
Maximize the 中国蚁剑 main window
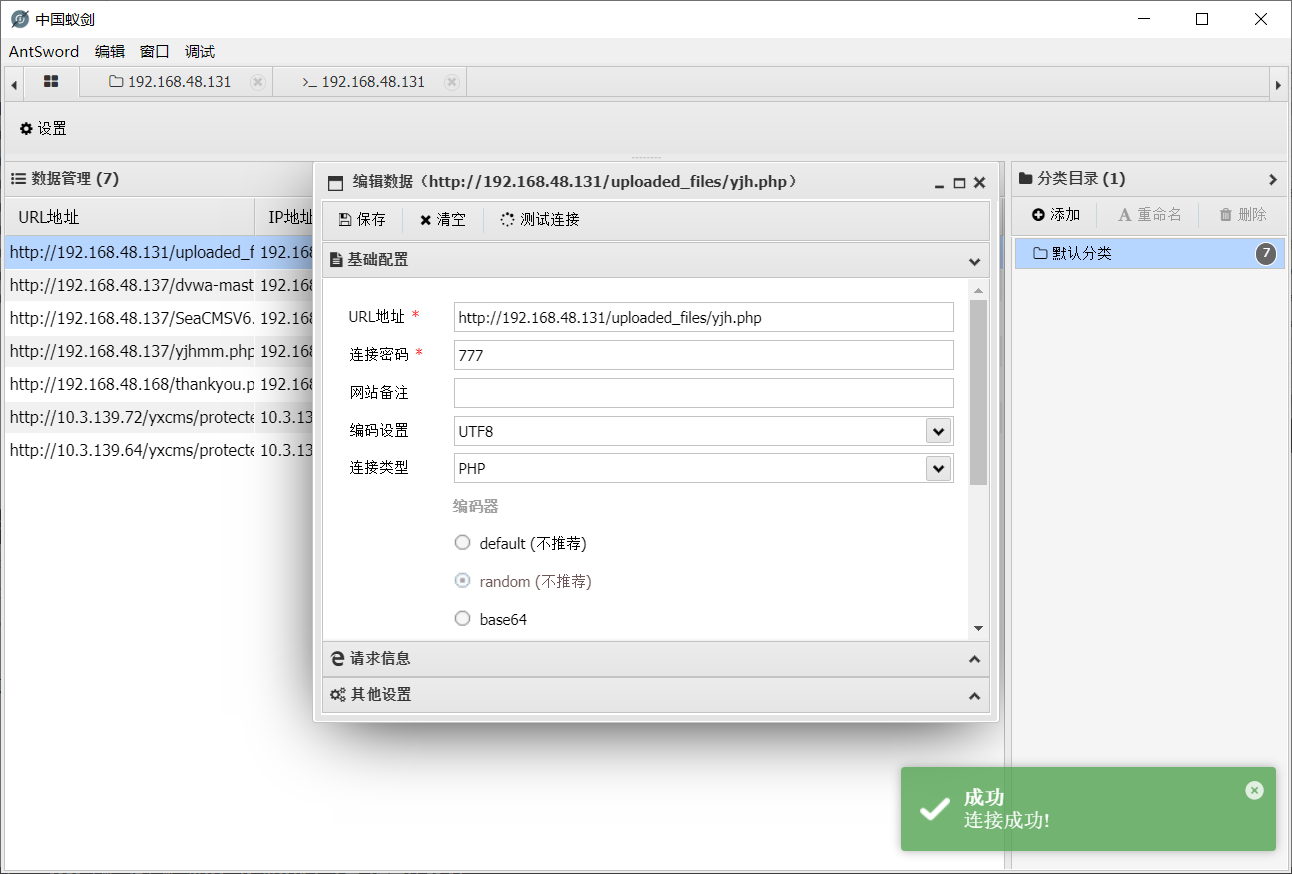pos(1202,19)
